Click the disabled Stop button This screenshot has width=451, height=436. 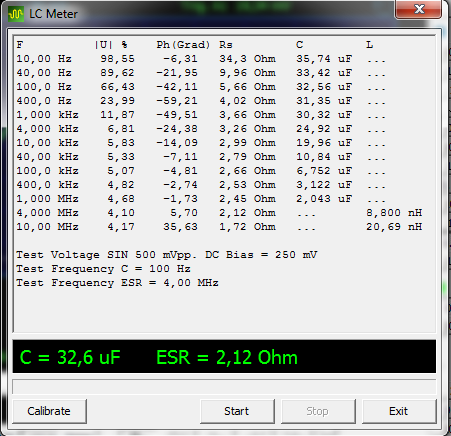click(x=318, y=411)
